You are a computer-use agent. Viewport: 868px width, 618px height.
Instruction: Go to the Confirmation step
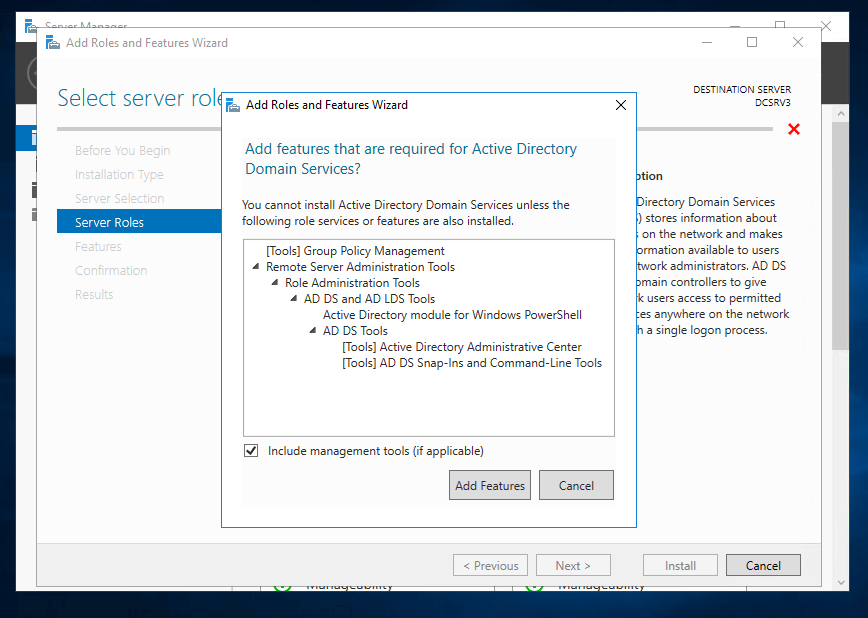pos(111,270)
